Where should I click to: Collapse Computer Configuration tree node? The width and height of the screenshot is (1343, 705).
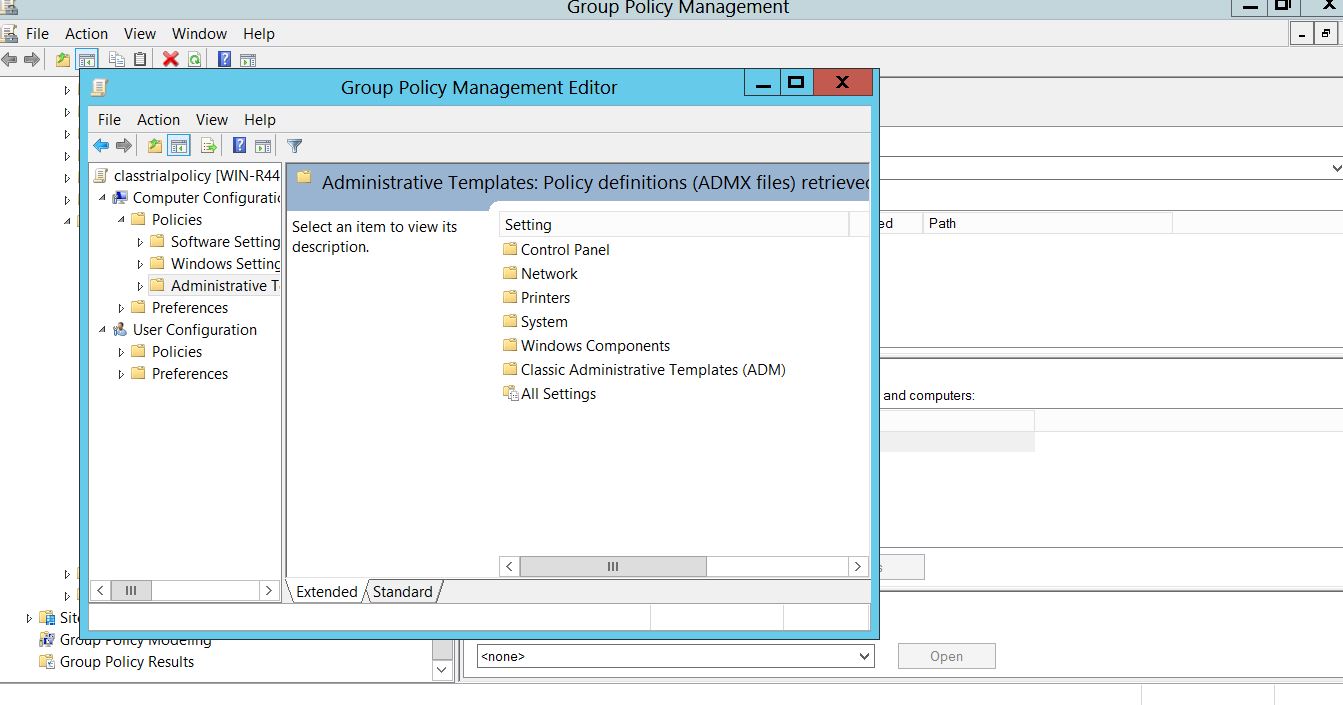click(x=103, y=198)
